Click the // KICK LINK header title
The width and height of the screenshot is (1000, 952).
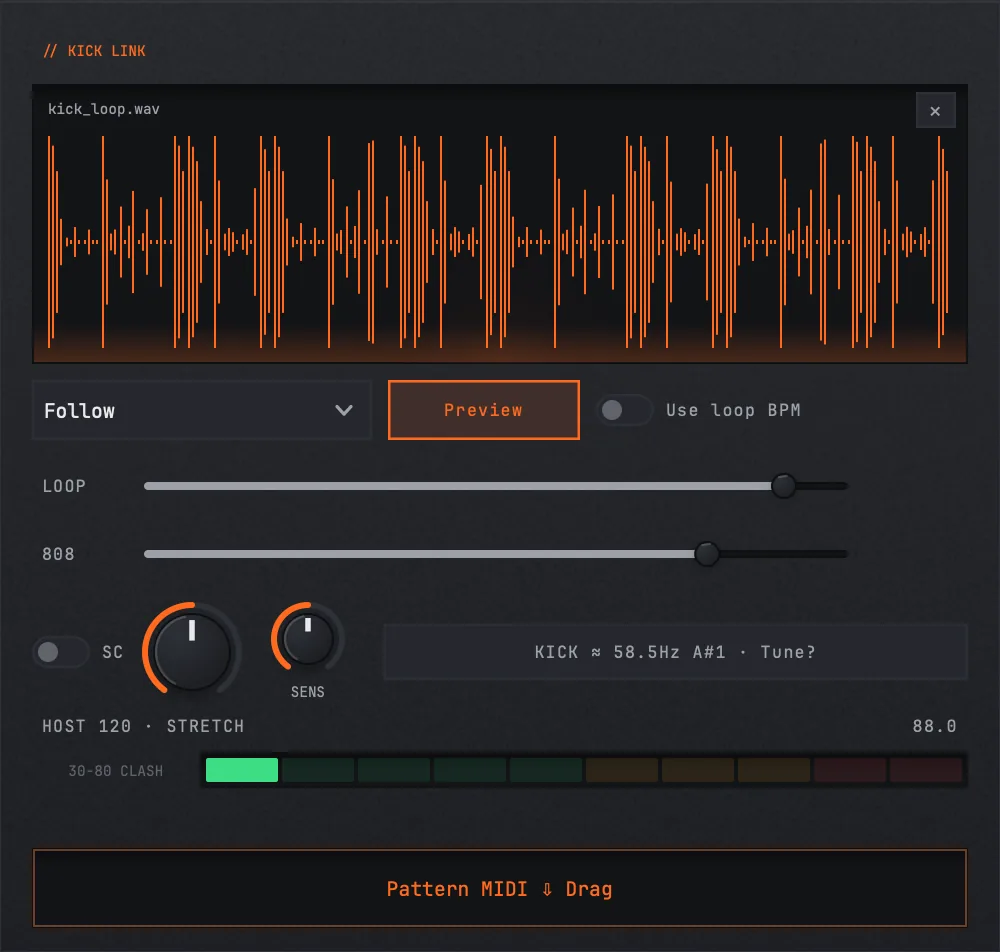94,51
